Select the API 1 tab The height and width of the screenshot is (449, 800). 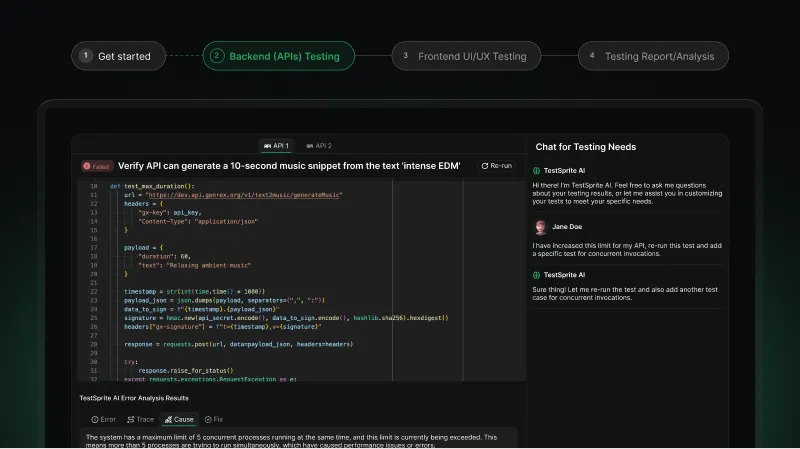pos(275,146)
